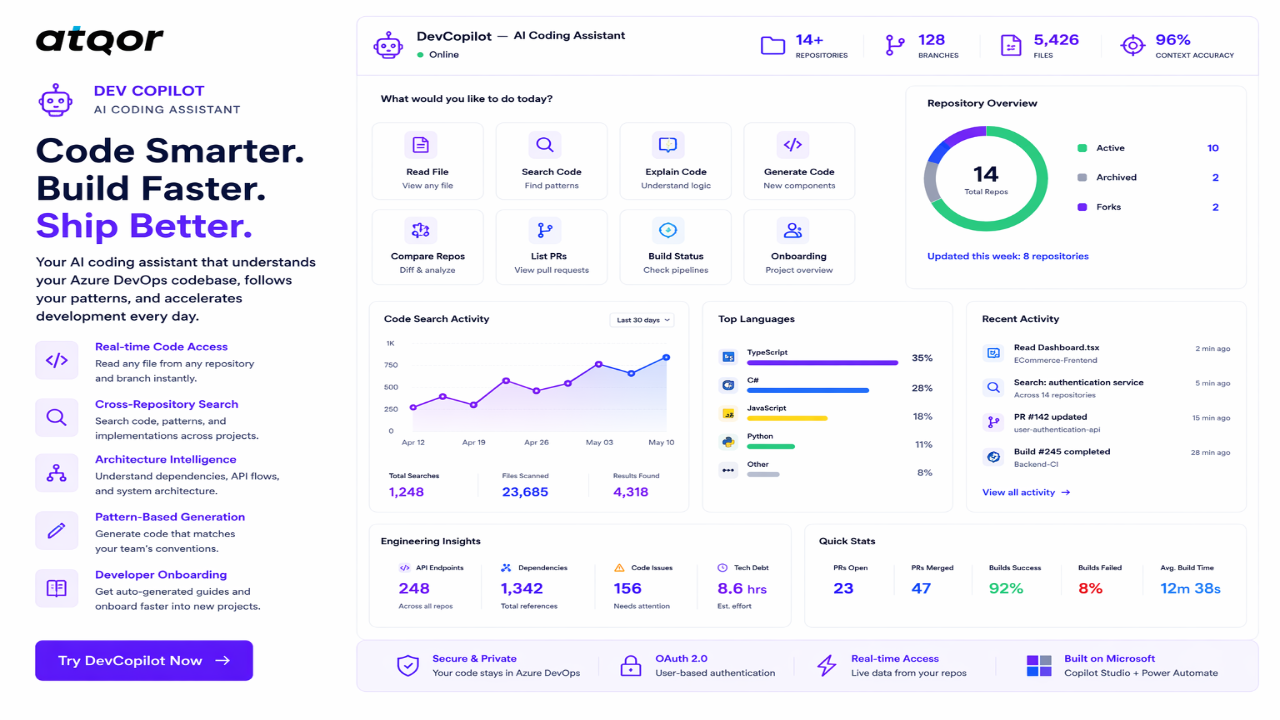Image resolution: width=1280 pixels, height=720 pixels.
Task: Click the branches icon next to 128
Action: [895, 45]
